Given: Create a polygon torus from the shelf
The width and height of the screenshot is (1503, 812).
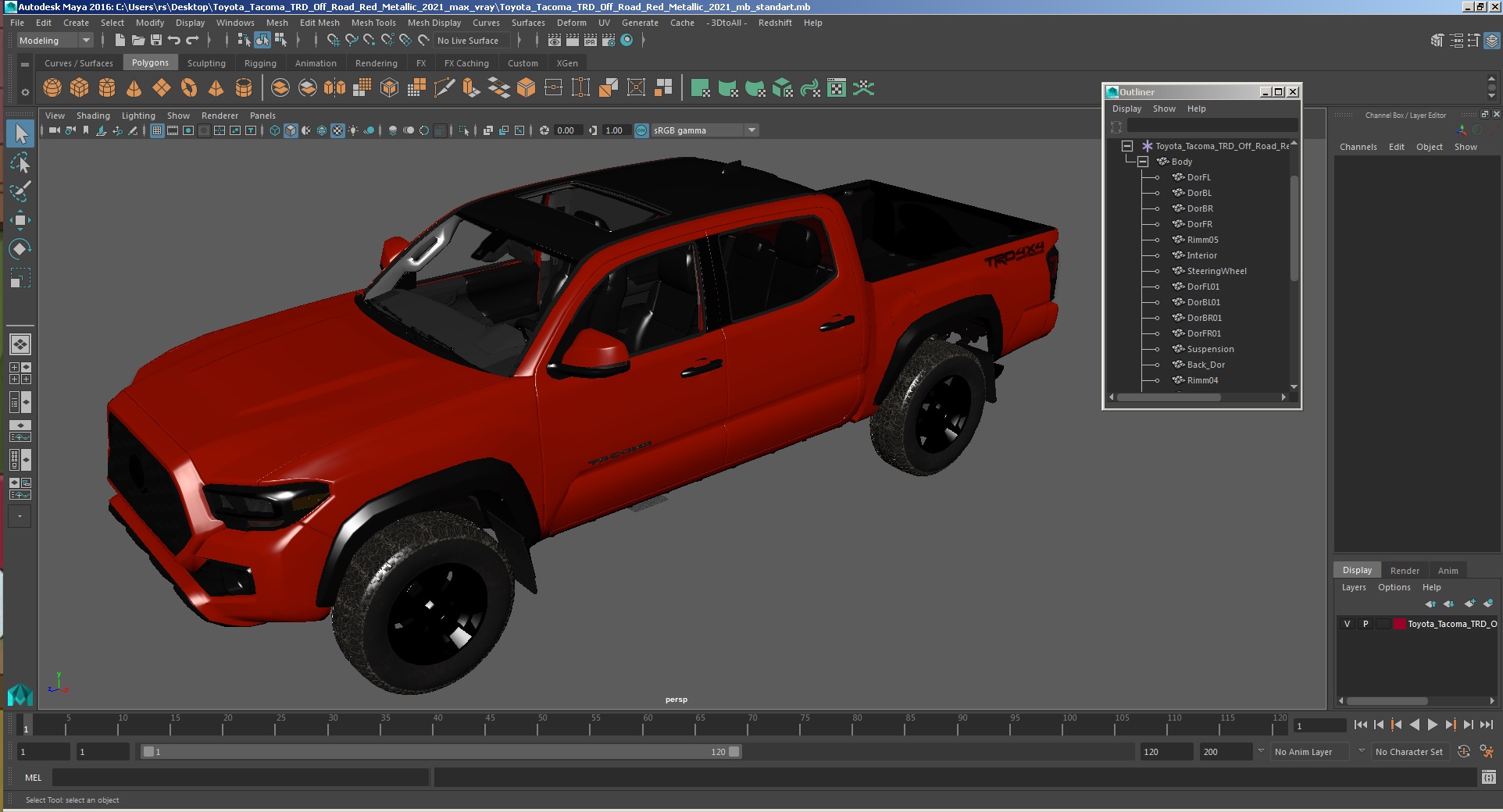Looking at the screenshot, I should [189, 88].
